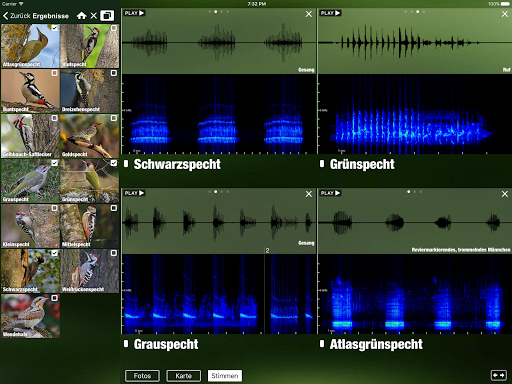Image resolution: width=512 pixels, height=384 pixels.
Task: Uncheck the Grauspecht thumbnail checkbox
Action: 54,163
